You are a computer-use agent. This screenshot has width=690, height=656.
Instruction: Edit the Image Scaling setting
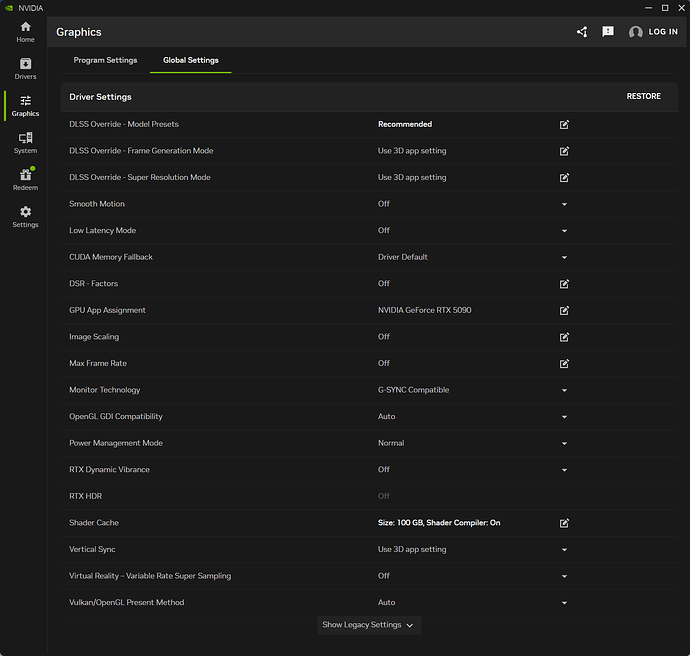tap(564, 337)
